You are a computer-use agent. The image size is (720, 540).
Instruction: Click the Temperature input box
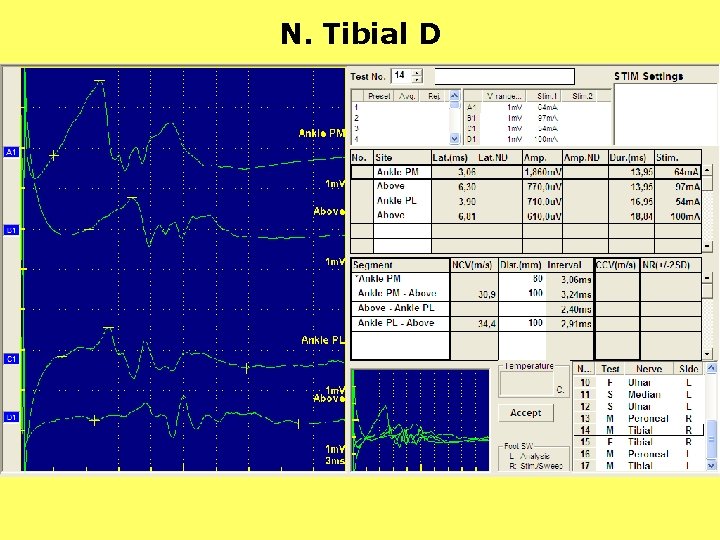tap(527, 384)
